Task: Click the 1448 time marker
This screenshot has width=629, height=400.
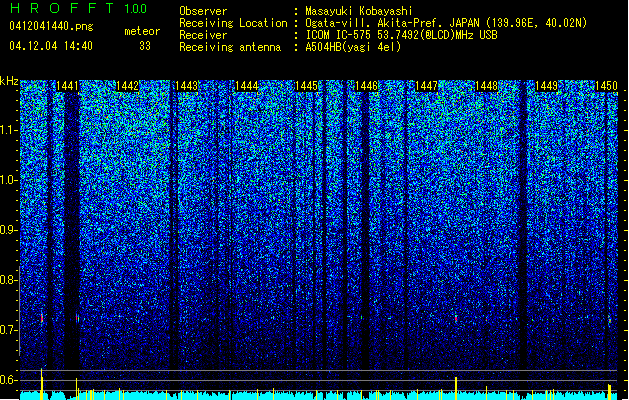Action: click(486, 86)
